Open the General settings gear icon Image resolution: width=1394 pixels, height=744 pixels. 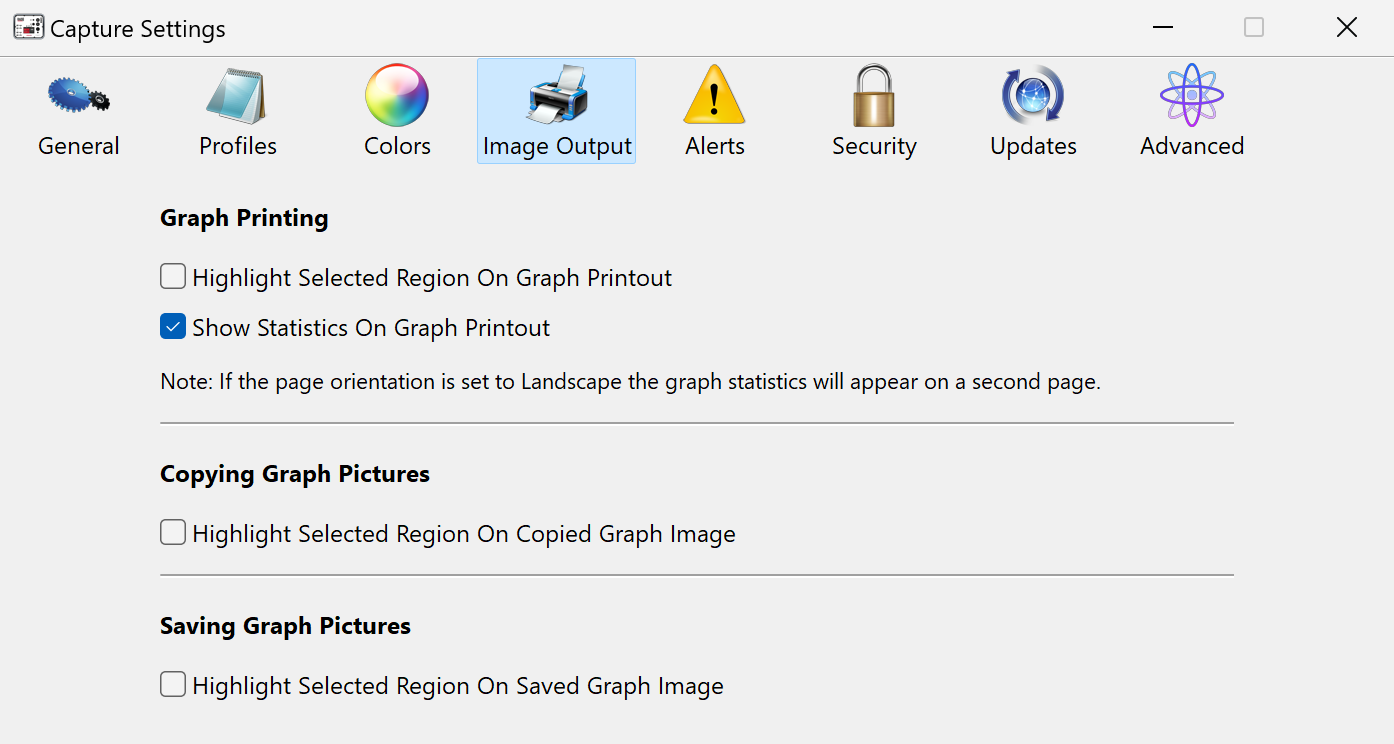(x=78, y=96)
